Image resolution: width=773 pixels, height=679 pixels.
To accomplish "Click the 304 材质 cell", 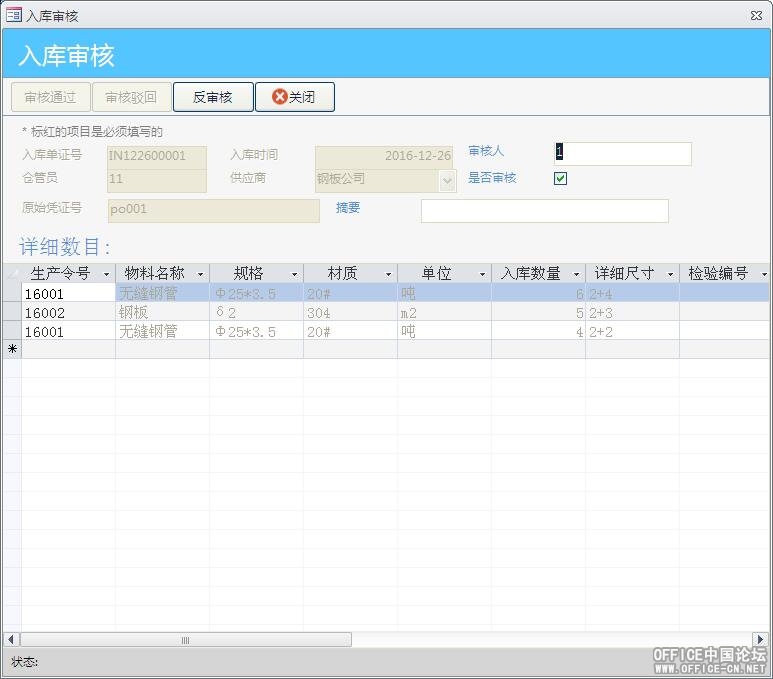I will coord(351,312).
